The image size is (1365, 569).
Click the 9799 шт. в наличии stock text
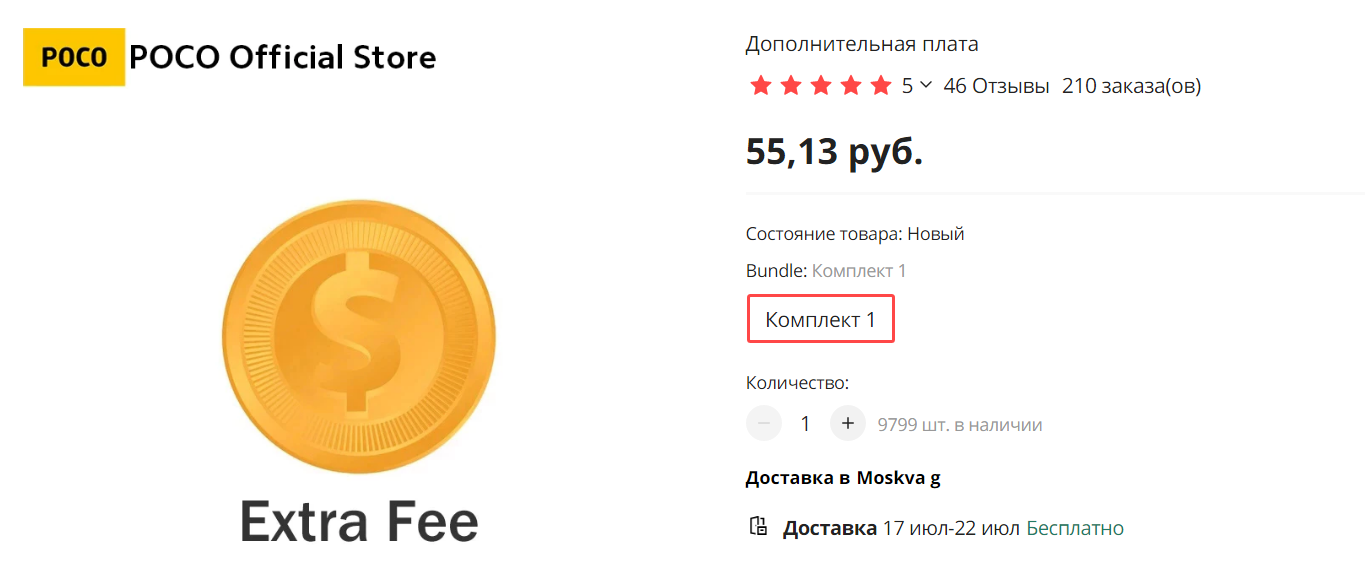click(x=960, y=425)
